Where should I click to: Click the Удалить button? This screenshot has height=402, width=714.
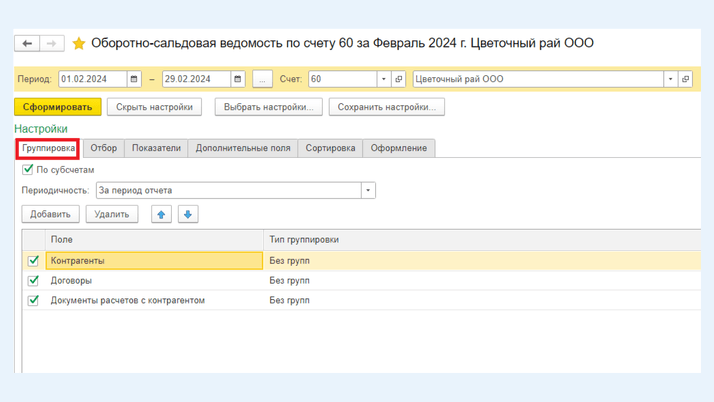[112, 214]
